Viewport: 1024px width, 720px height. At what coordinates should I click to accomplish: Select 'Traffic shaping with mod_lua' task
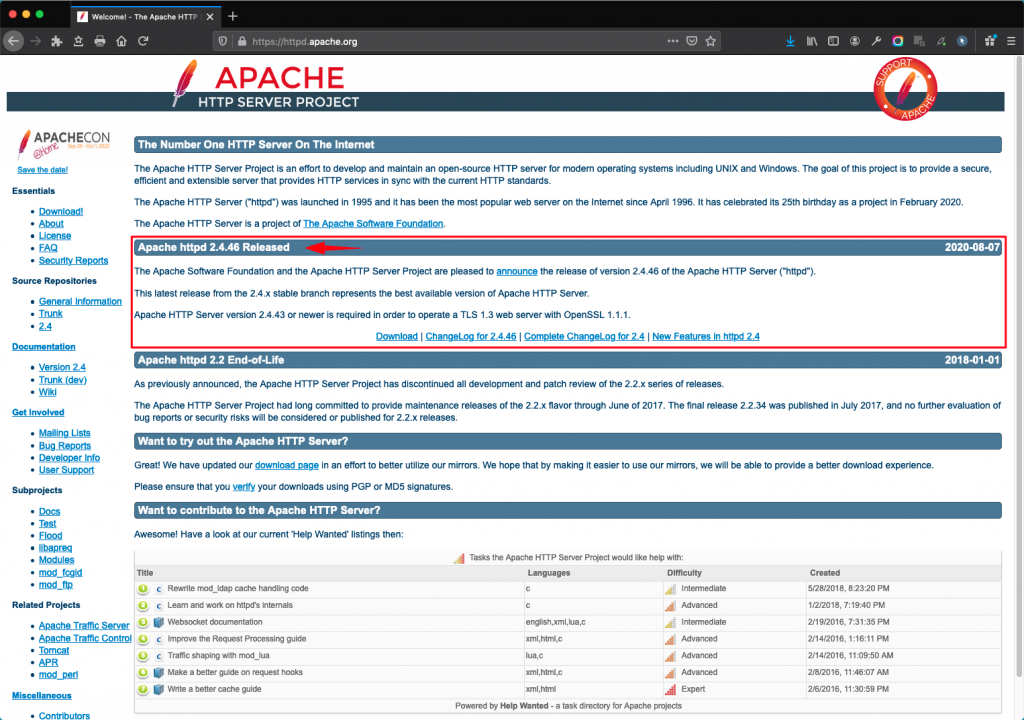coord(218,655)
